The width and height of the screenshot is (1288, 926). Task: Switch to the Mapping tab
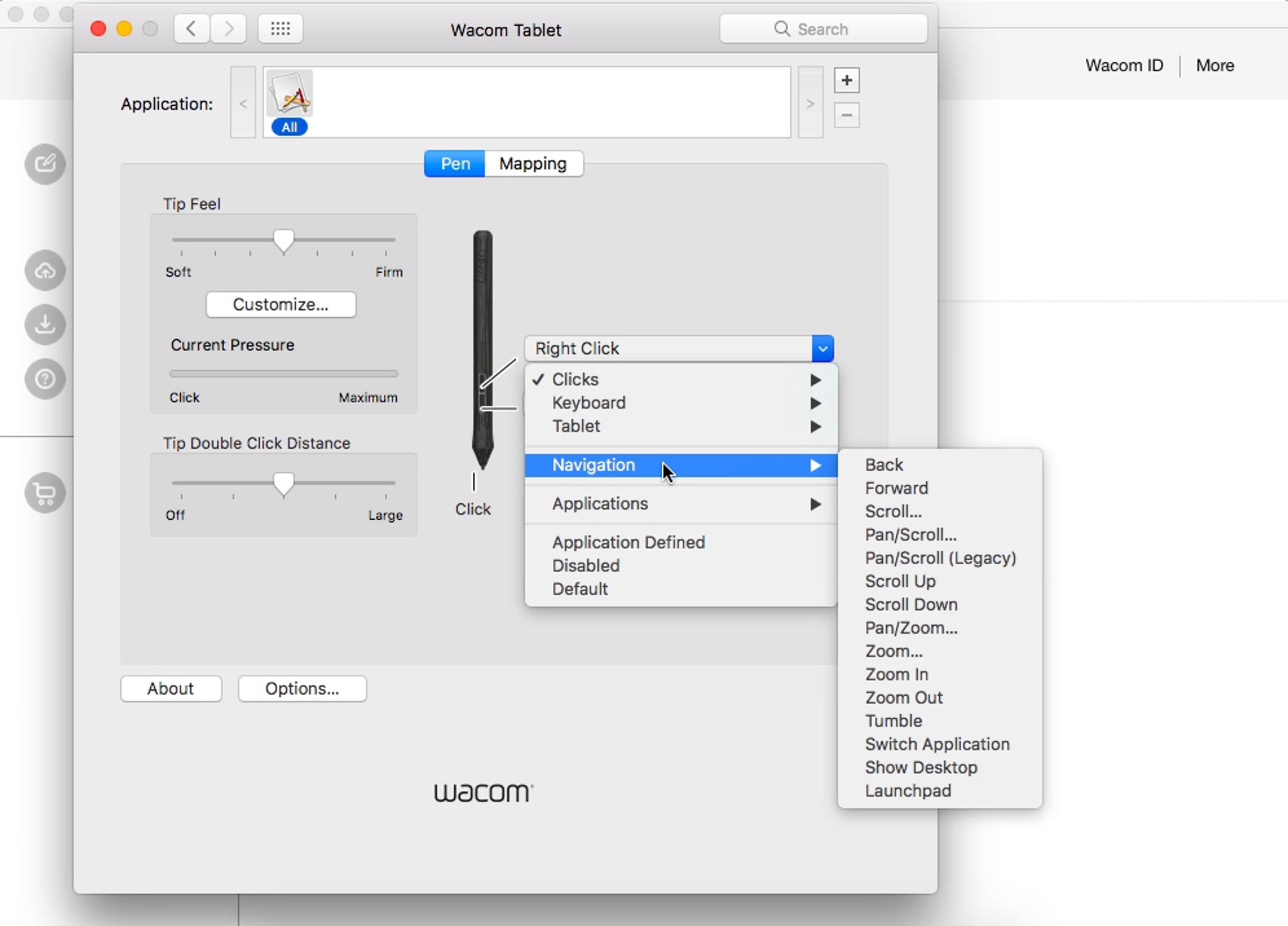pos(533,164)
